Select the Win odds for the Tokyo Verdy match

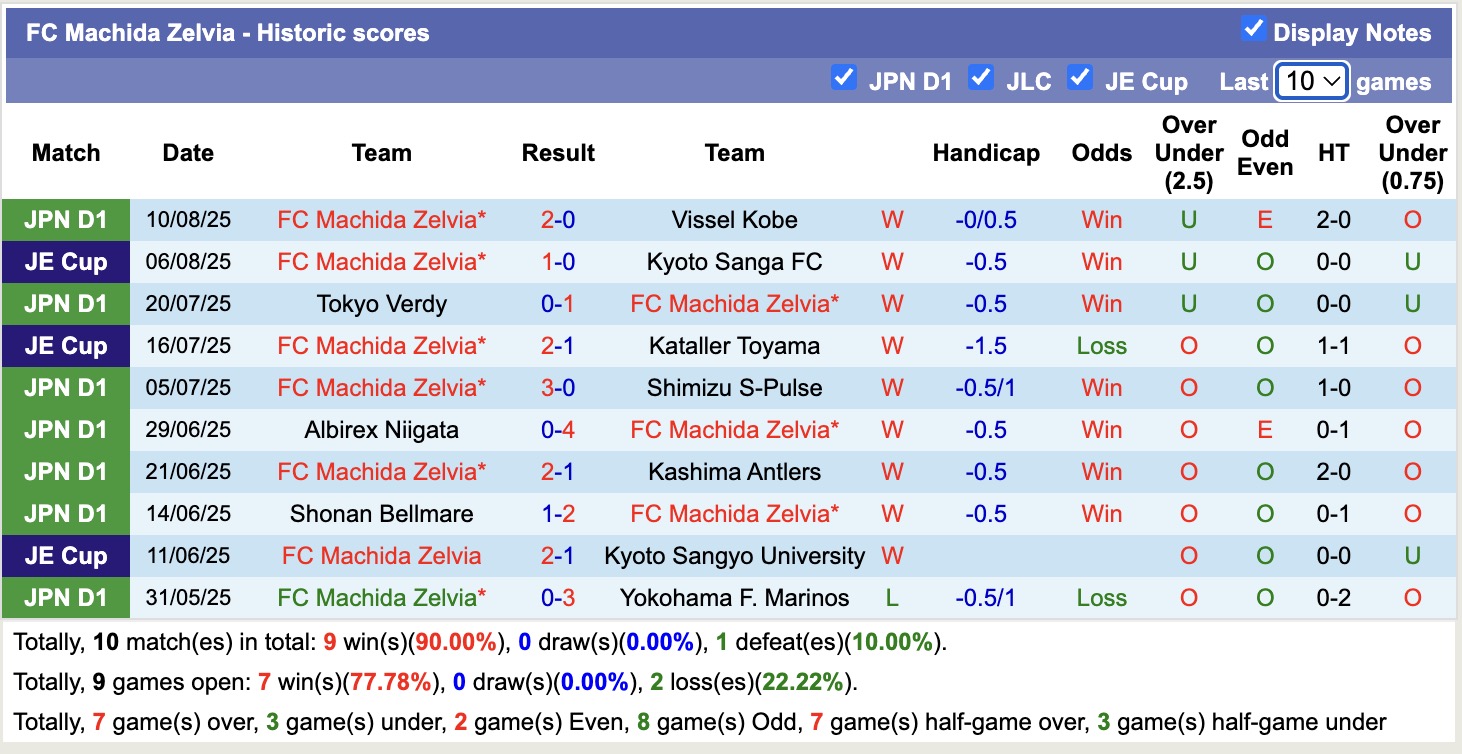[x=1100, y=303]
